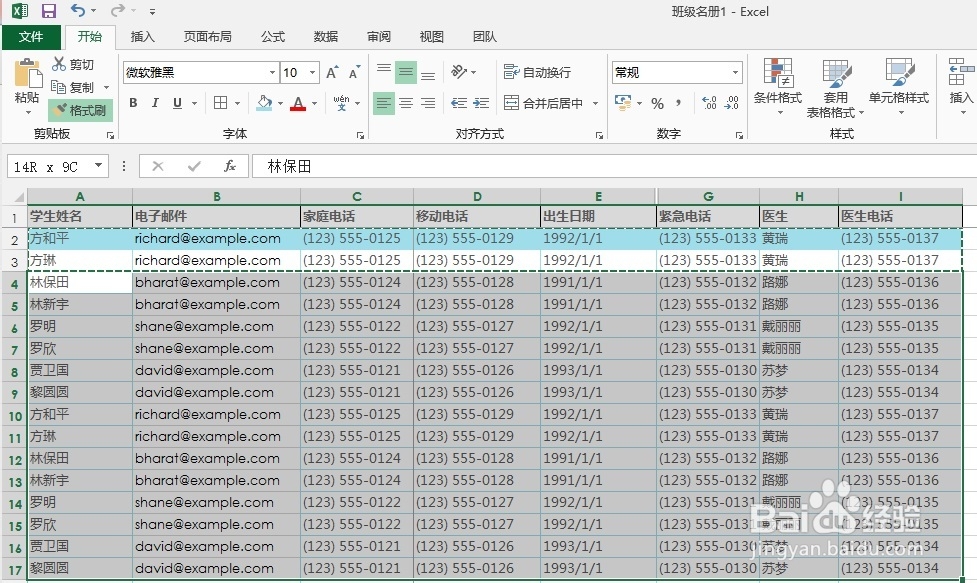The height and width of the screenshot is (583, 977).
Task: Select the row 2 header
Action: point(14,240)
